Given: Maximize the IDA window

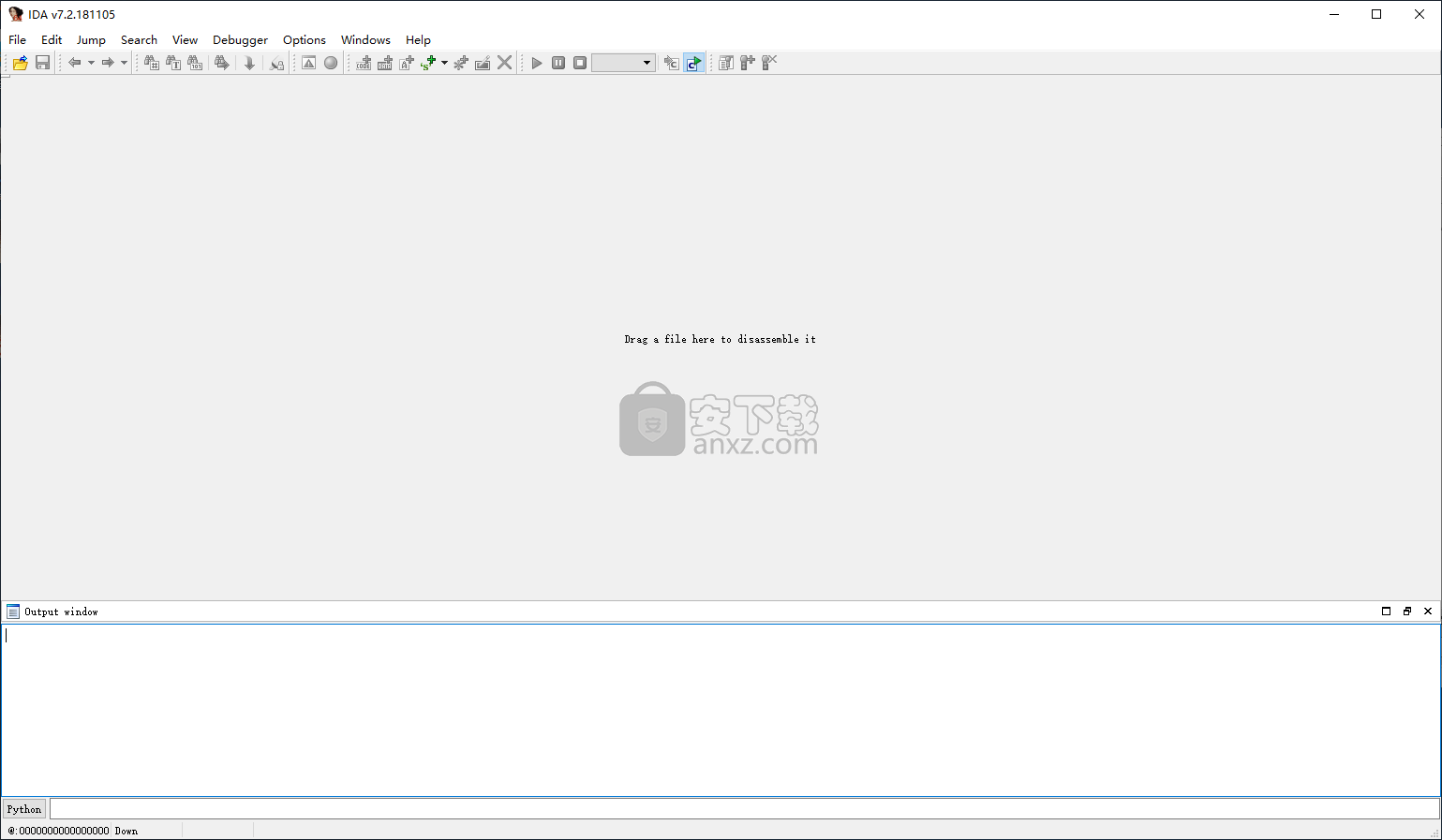Looking at the screenshot, I should pos(1376,14).
